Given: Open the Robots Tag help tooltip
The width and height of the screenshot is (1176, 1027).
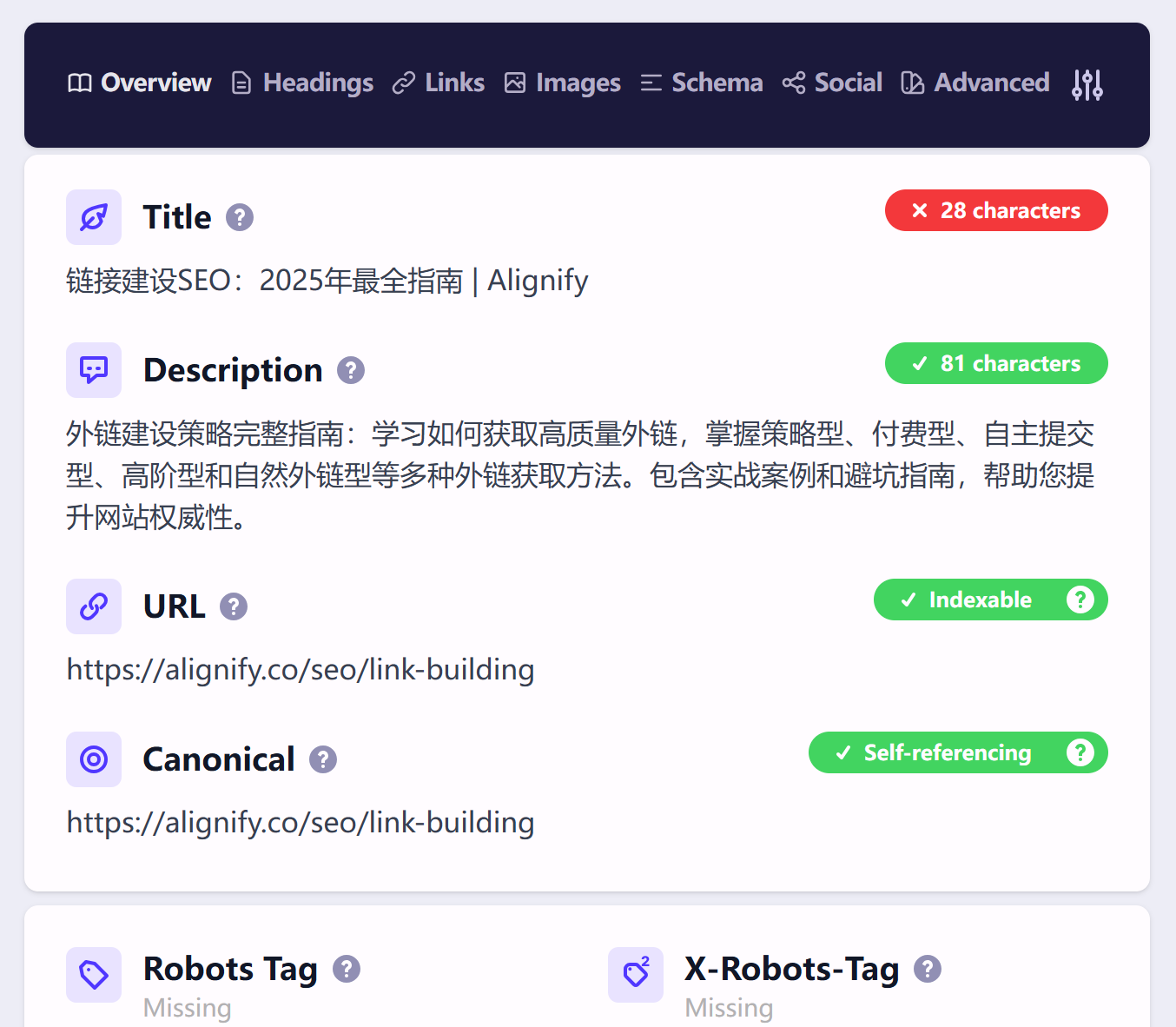Looking at the screenshot, I should point(347,968).
